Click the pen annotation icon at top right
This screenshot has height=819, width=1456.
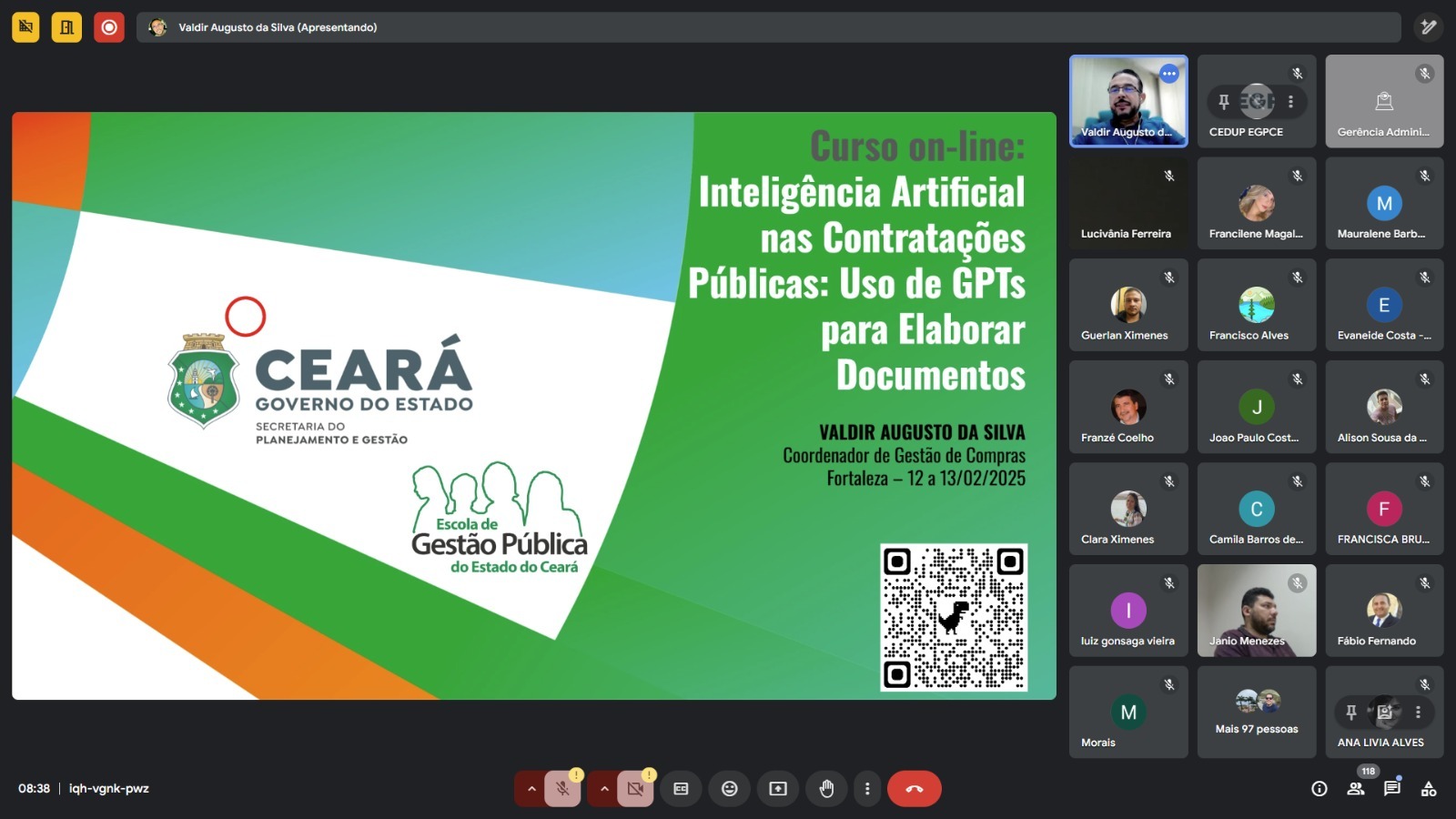[x=1429, y=27]
